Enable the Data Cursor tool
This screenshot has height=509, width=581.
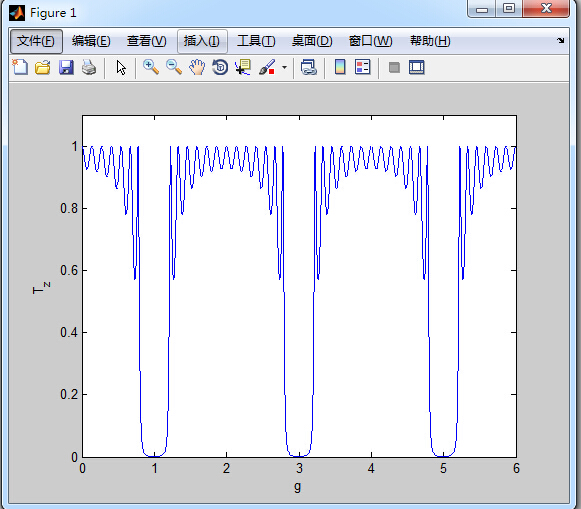pos(243,67)
